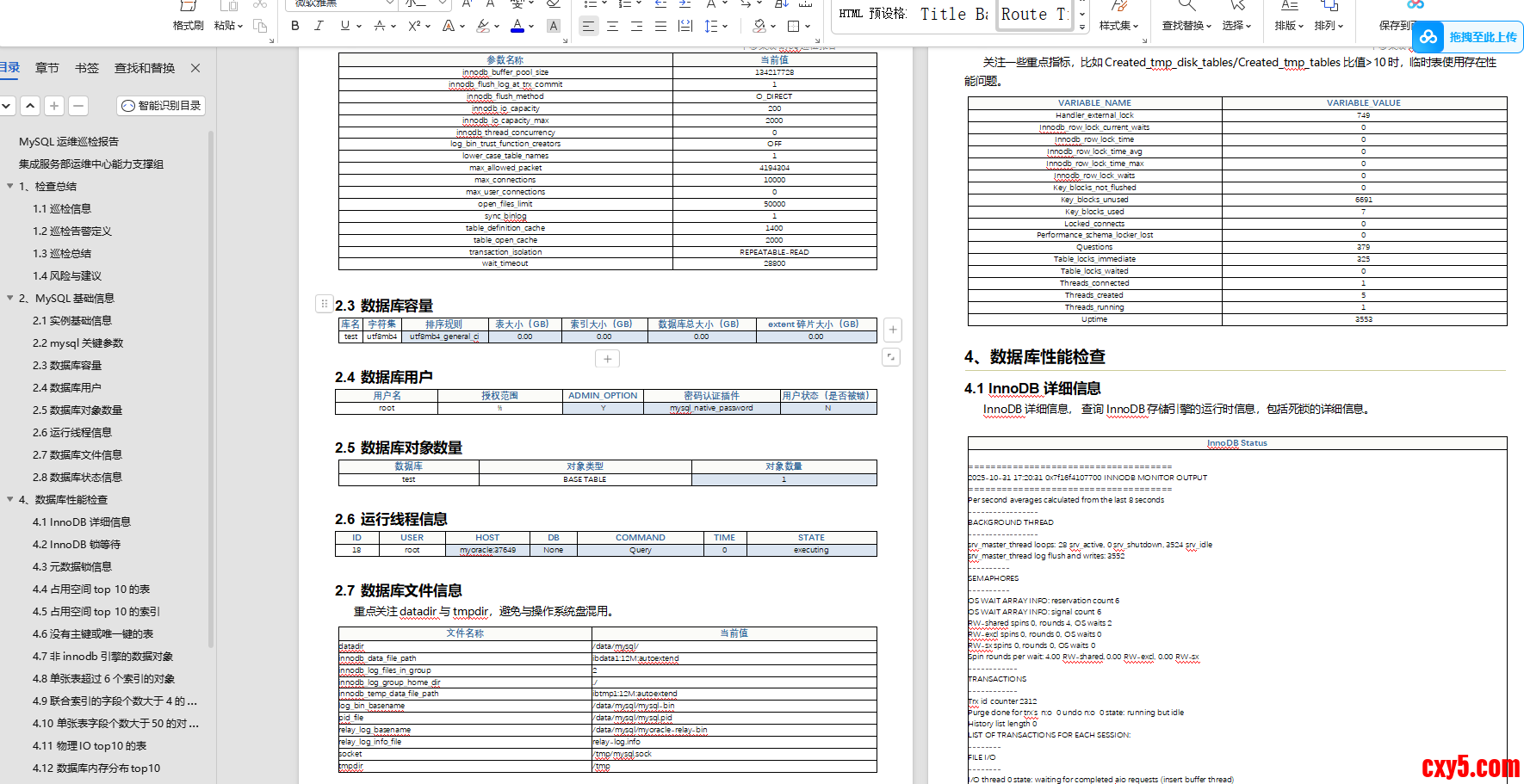Open the paragraph group dialog launcher
The height and width of the screenshot is (784, 1524).
818,40
